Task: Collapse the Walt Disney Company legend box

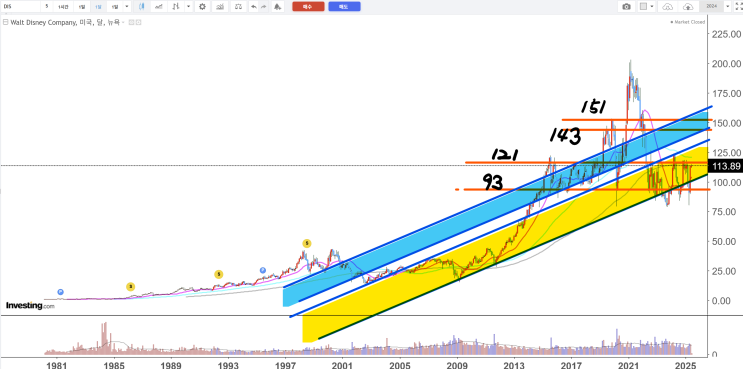Action: point(5,22)
